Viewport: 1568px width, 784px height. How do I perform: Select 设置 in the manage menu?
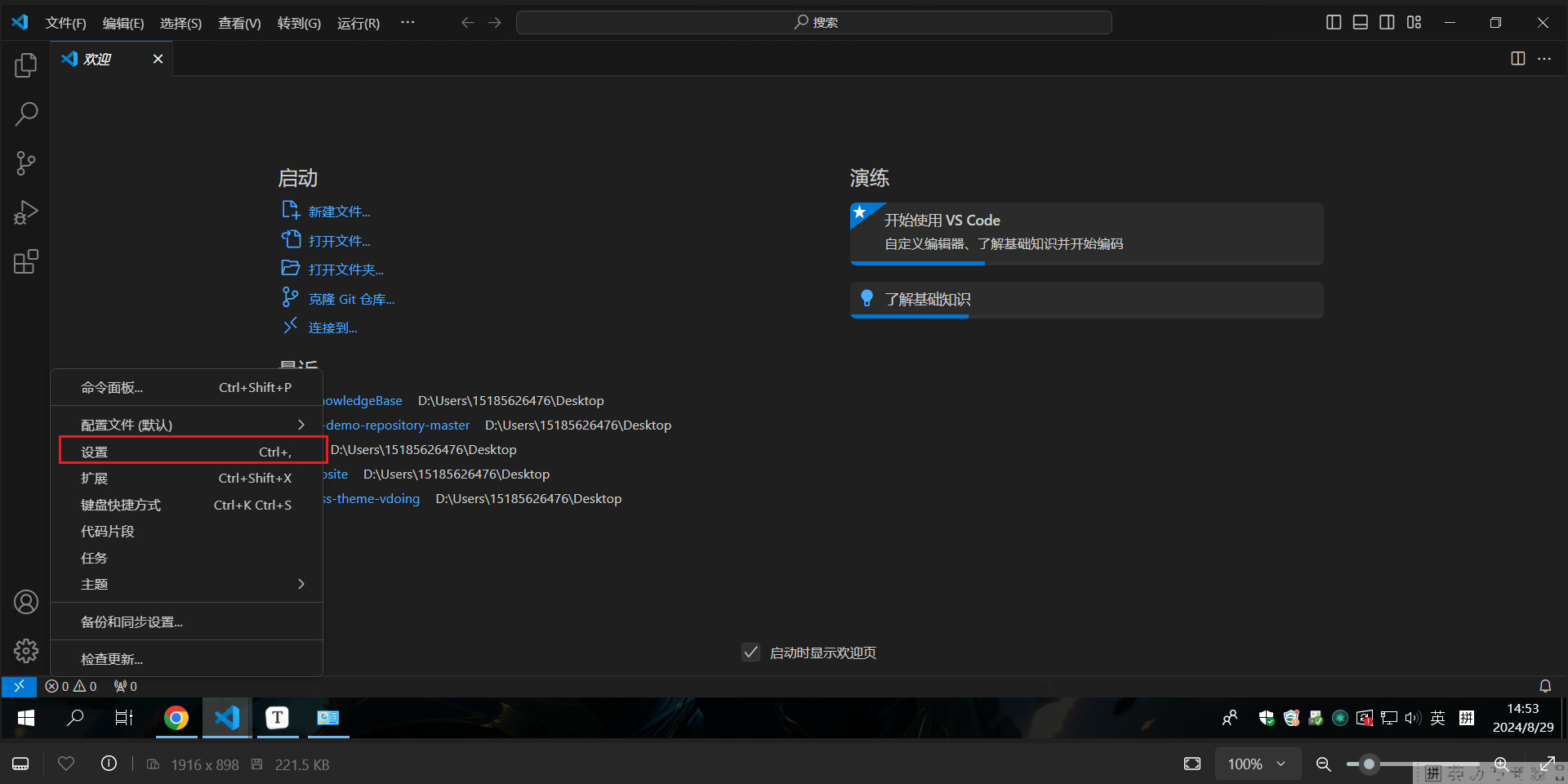(187, 452)
